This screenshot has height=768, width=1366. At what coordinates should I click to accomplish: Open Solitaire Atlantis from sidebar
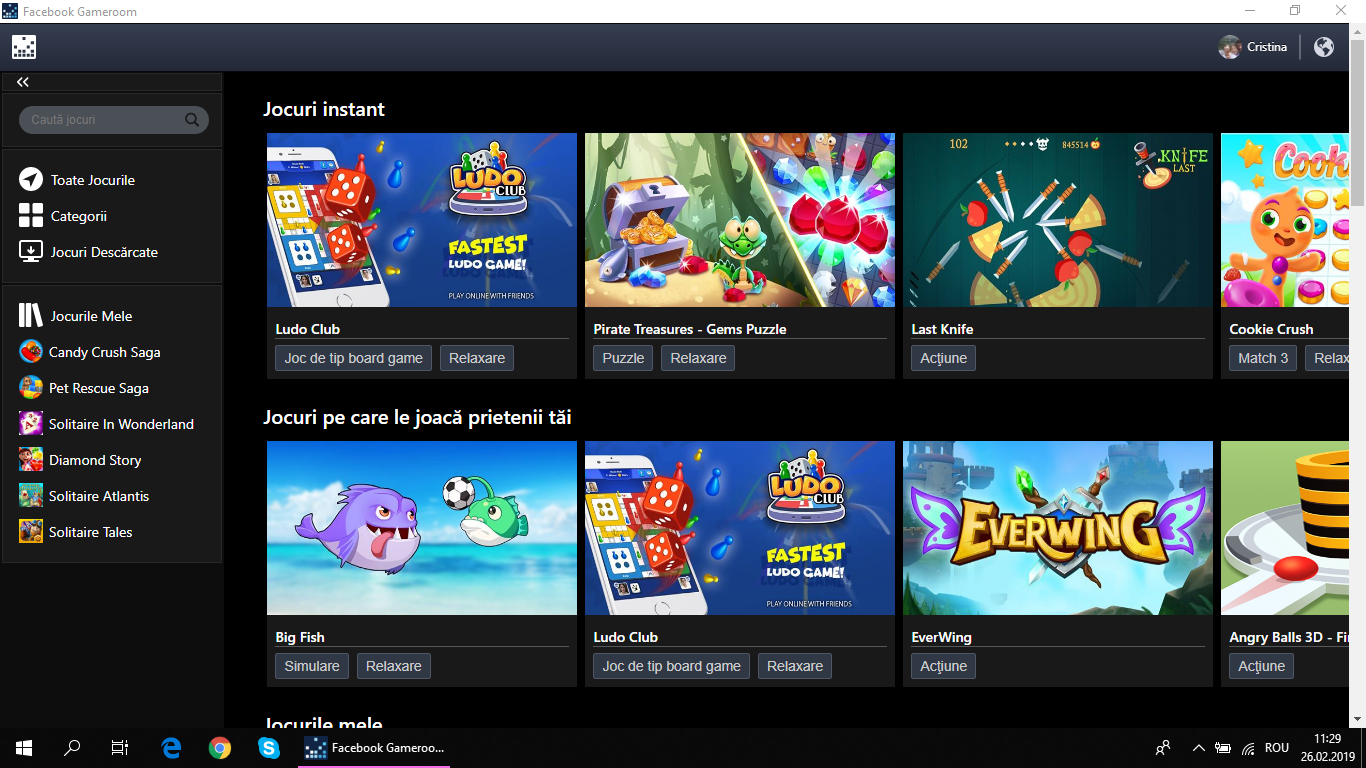click(x=99, y=496)
